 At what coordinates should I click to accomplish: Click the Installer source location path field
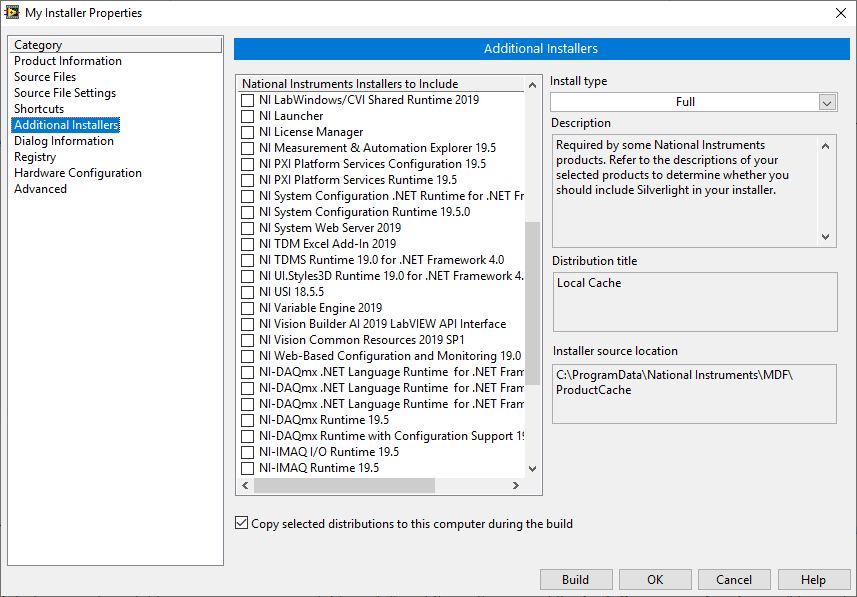[694, 394]
